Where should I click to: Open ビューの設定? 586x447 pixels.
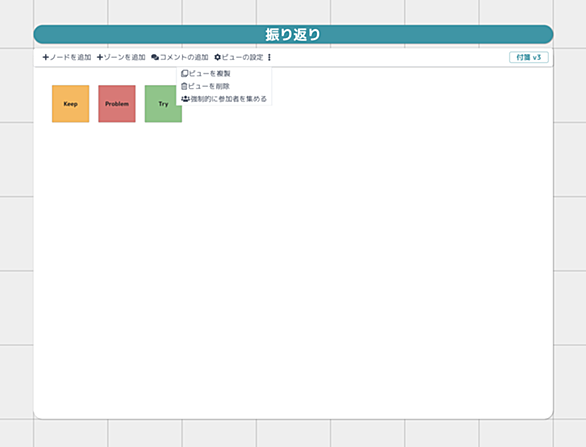(x=239, y=57)
